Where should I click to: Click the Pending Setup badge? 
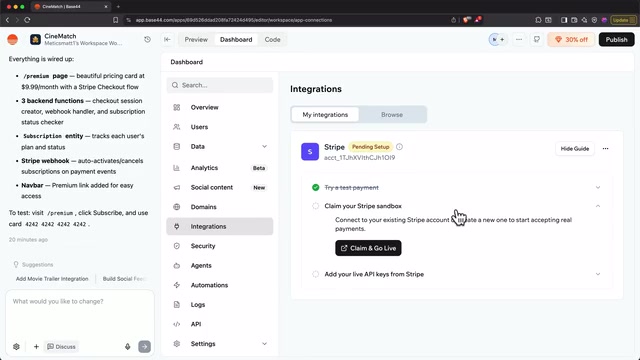point(371,147)
